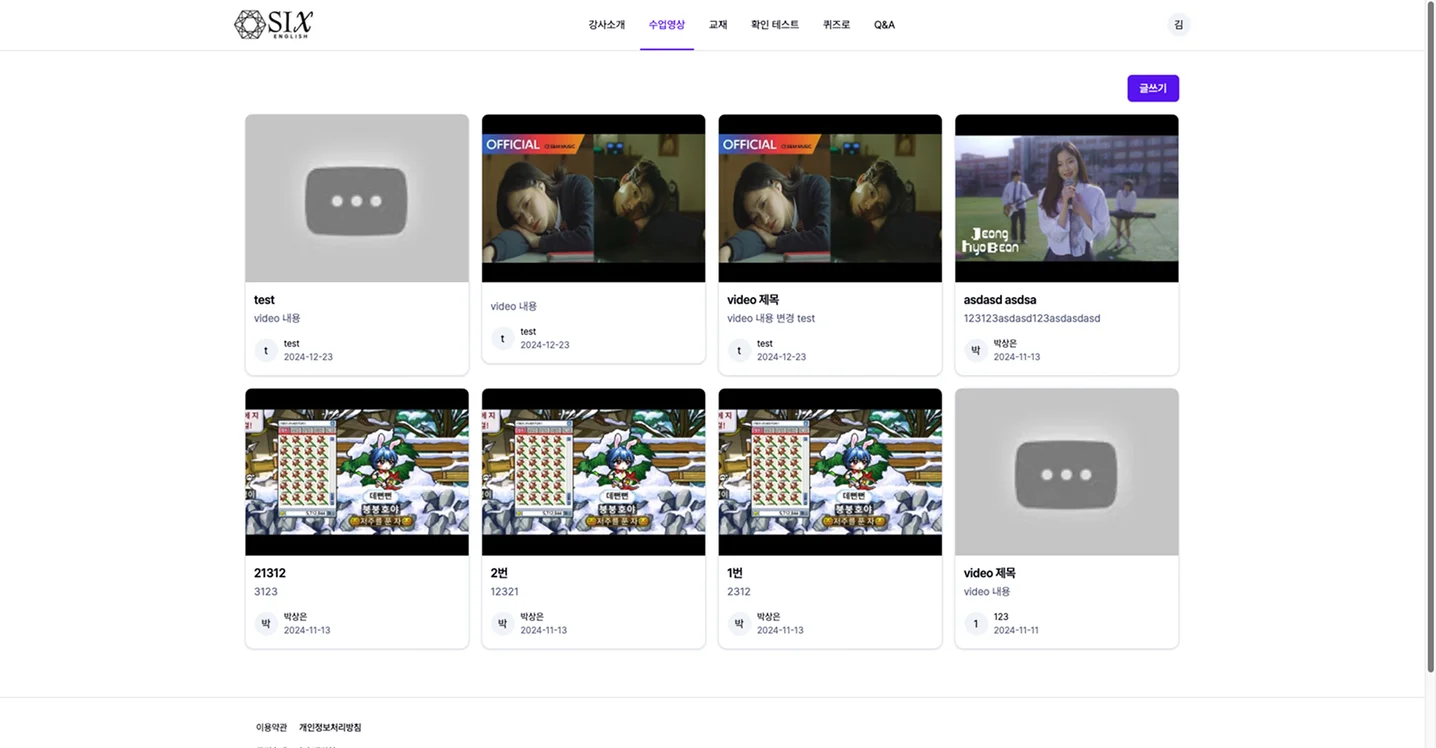Click the SIX English logo
This screenshot has width=1436, height=748.
[273, 24]
